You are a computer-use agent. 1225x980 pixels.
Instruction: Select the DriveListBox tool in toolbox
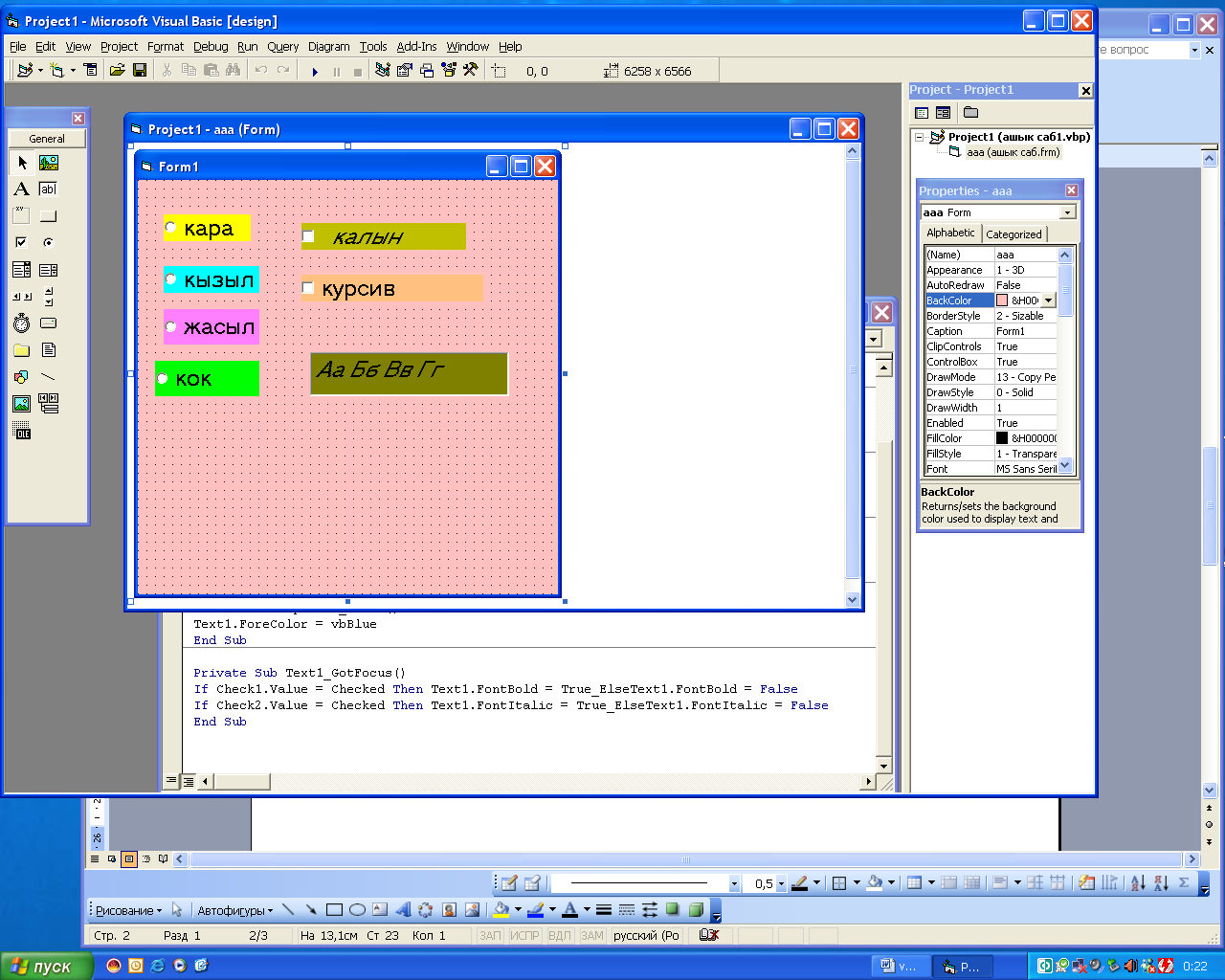tap(49, 323)
